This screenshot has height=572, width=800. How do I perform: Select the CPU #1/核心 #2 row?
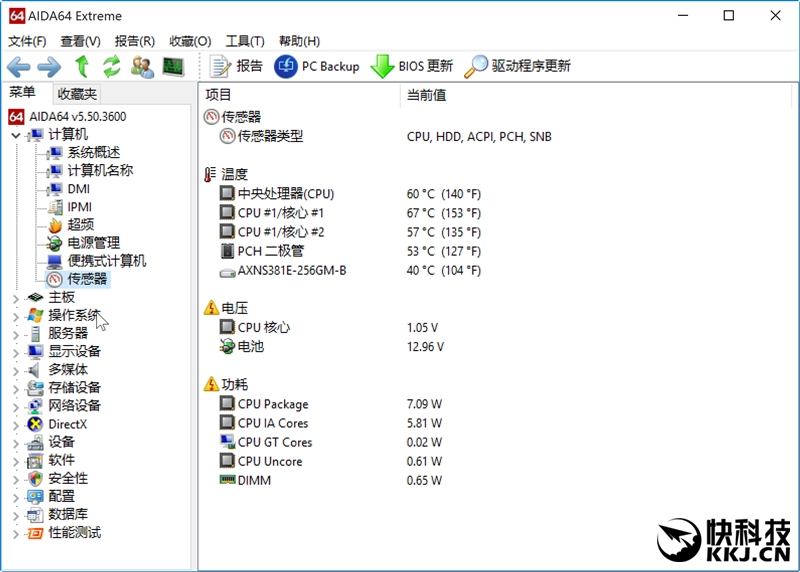(x=351, y=232)
